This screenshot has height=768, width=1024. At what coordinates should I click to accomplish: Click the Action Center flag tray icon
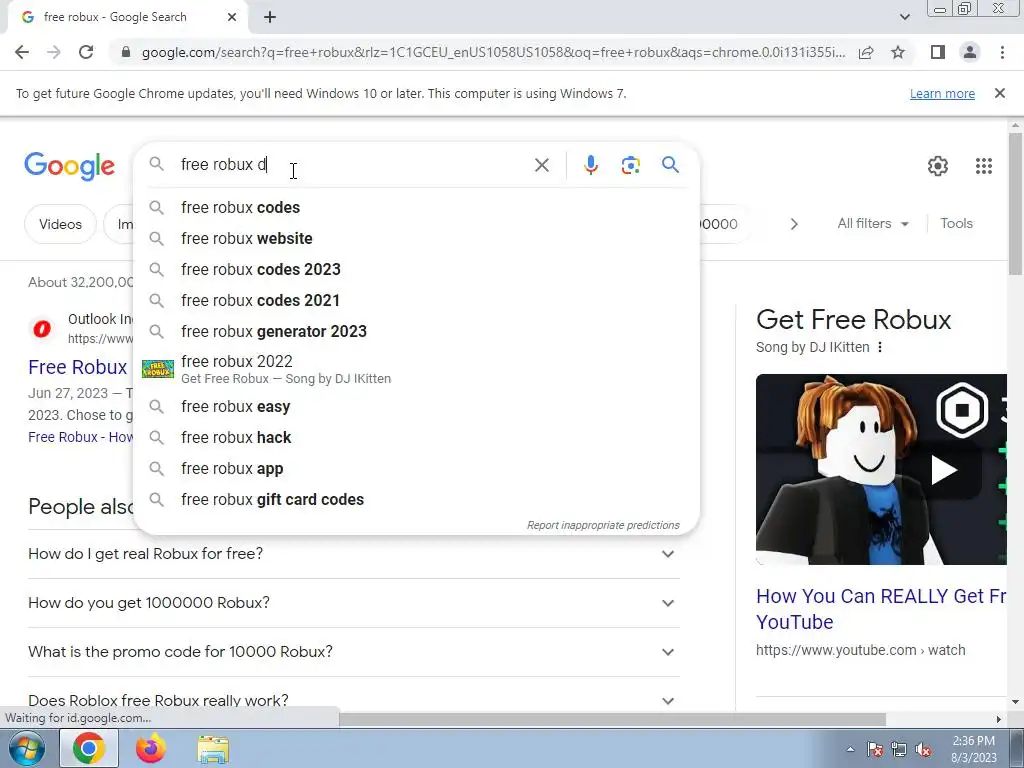875,750
